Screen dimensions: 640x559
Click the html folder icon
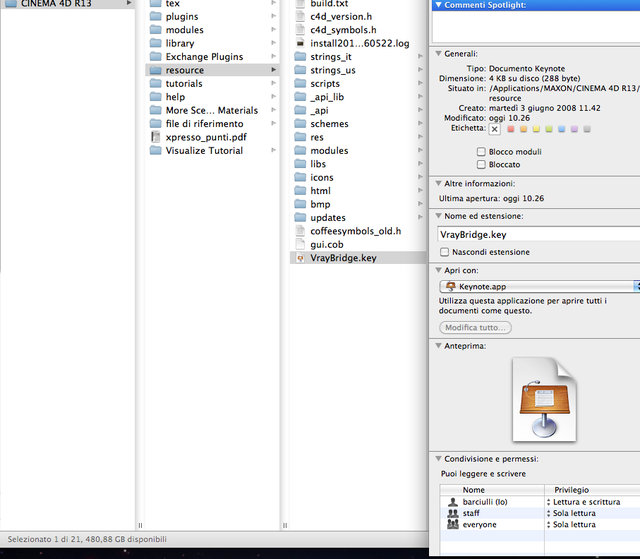(x=300, y=191)
